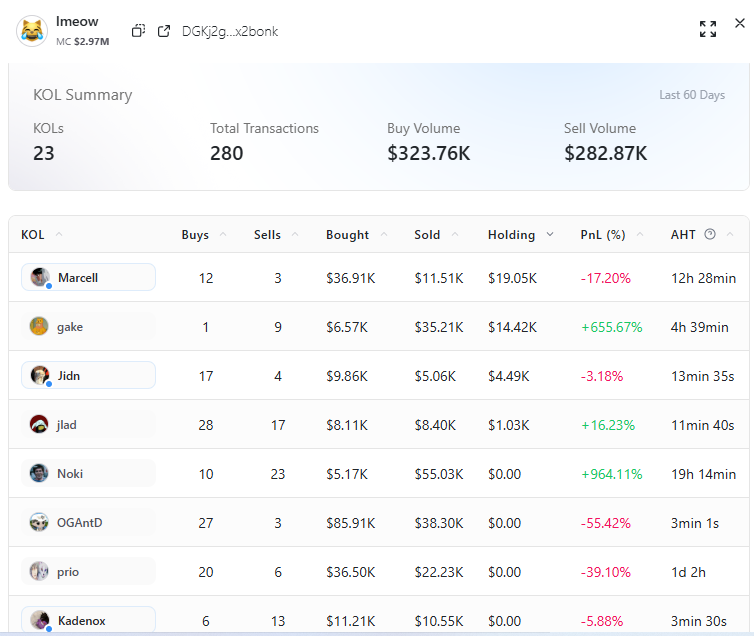This screenshot has width=754, height=636.
Task: Click gake's avatar image
Action: 39,326
